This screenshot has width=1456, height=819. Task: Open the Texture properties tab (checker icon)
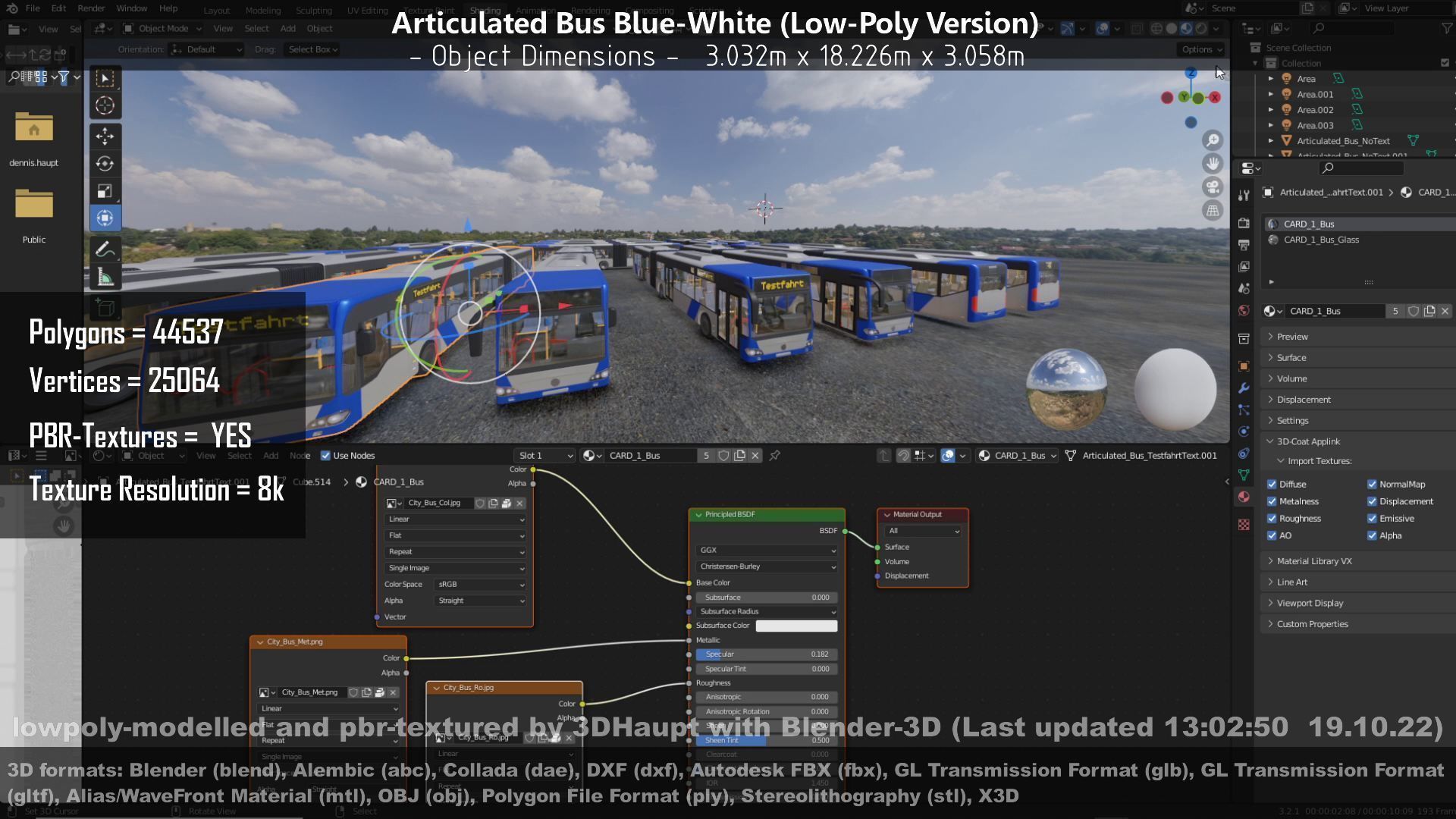coord(1244,525)
